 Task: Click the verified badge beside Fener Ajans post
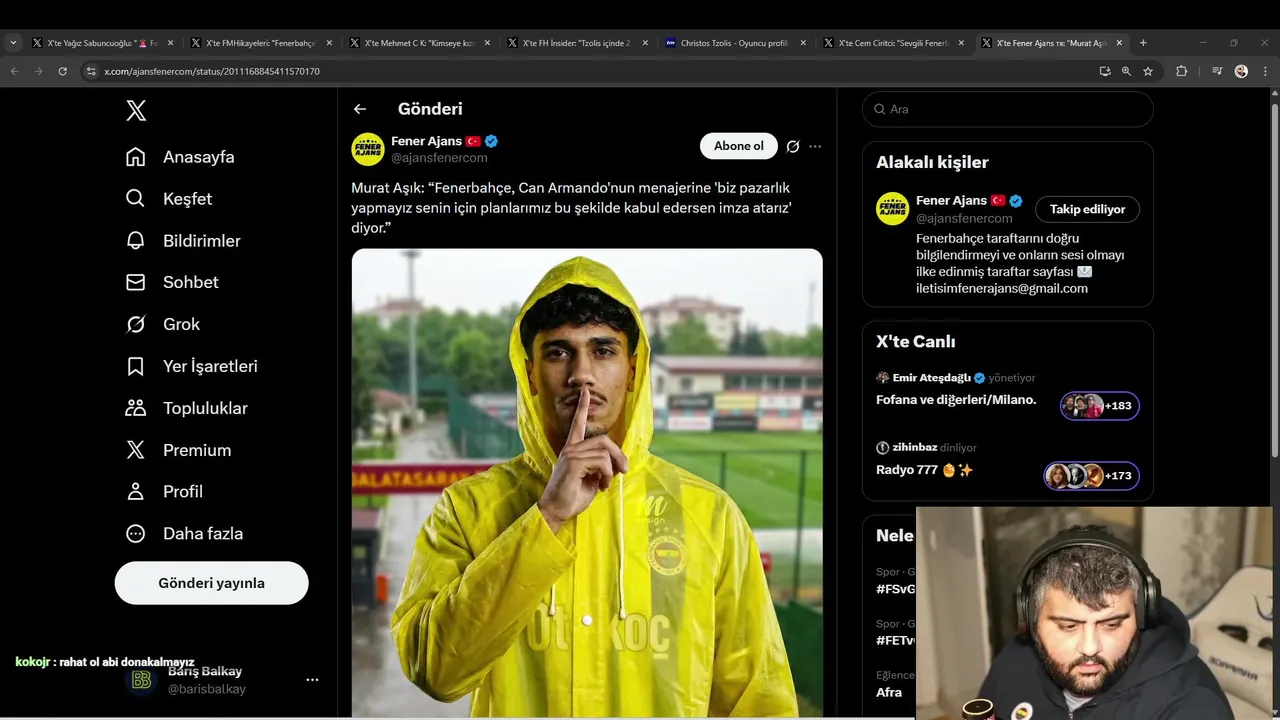pyautogui.click(x=492, y=142)
